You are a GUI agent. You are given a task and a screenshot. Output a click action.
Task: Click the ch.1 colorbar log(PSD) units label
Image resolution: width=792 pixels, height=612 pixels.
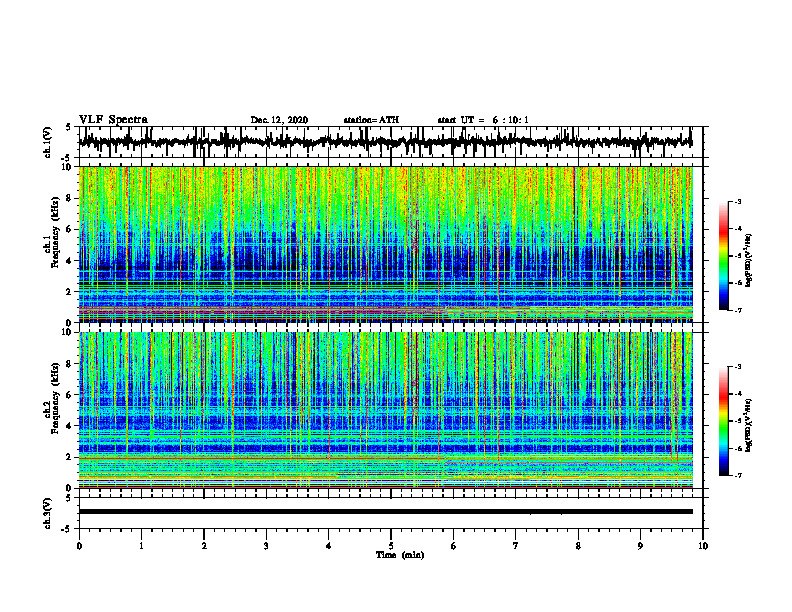tap(749, 260)
